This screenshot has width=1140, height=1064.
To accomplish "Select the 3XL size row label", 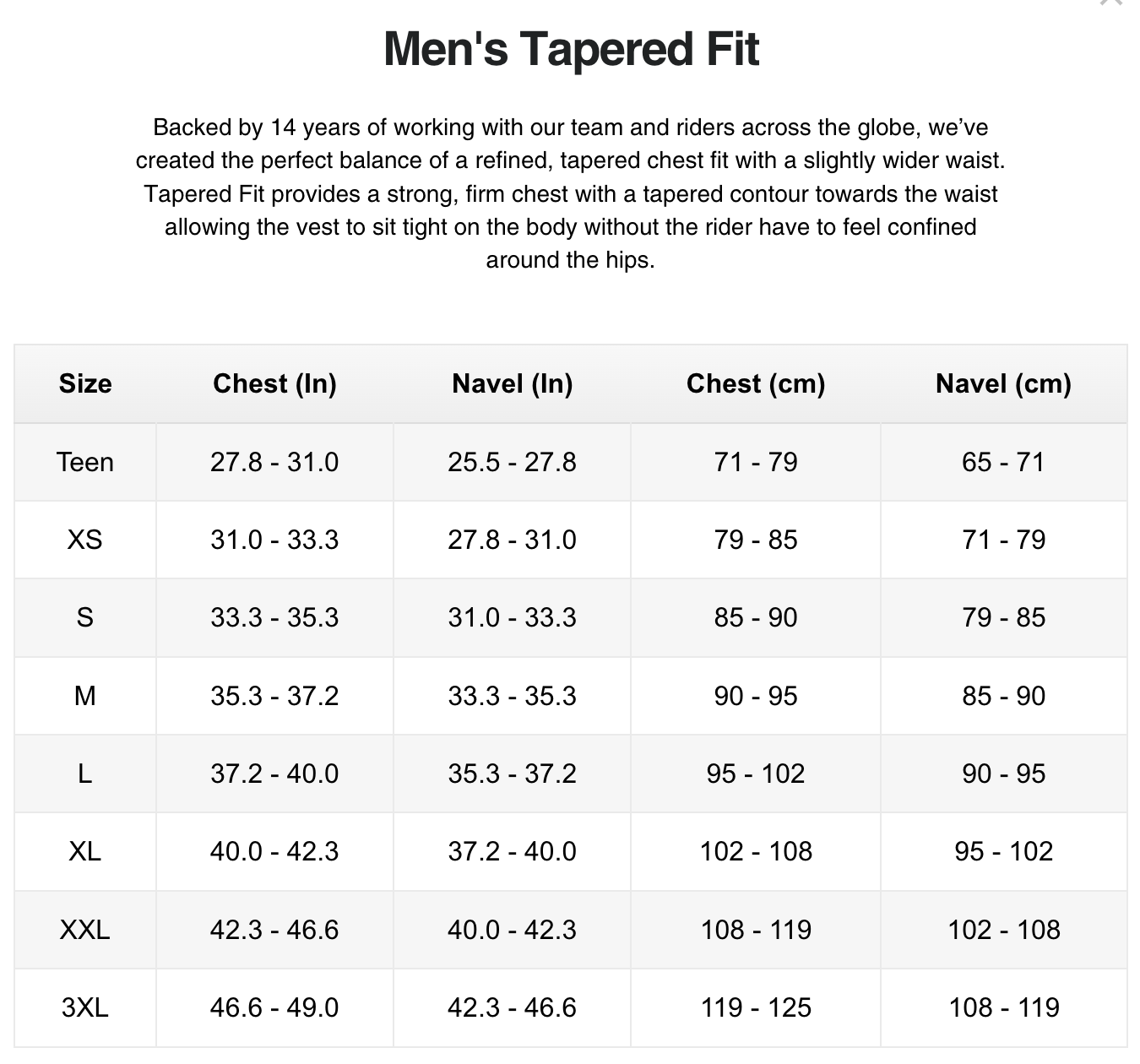I will (85, 1007).
